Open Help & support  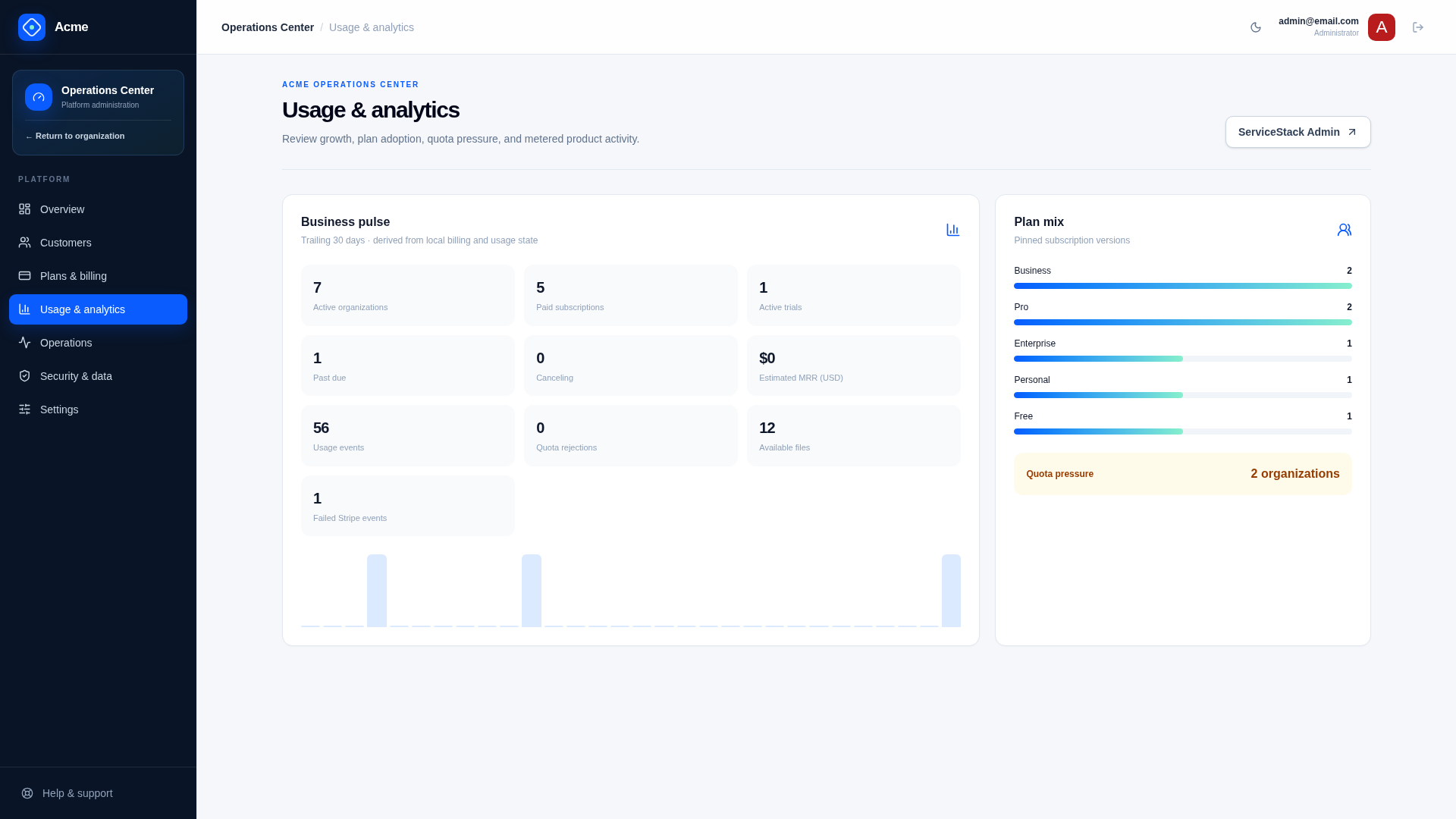tap(98, 793)
